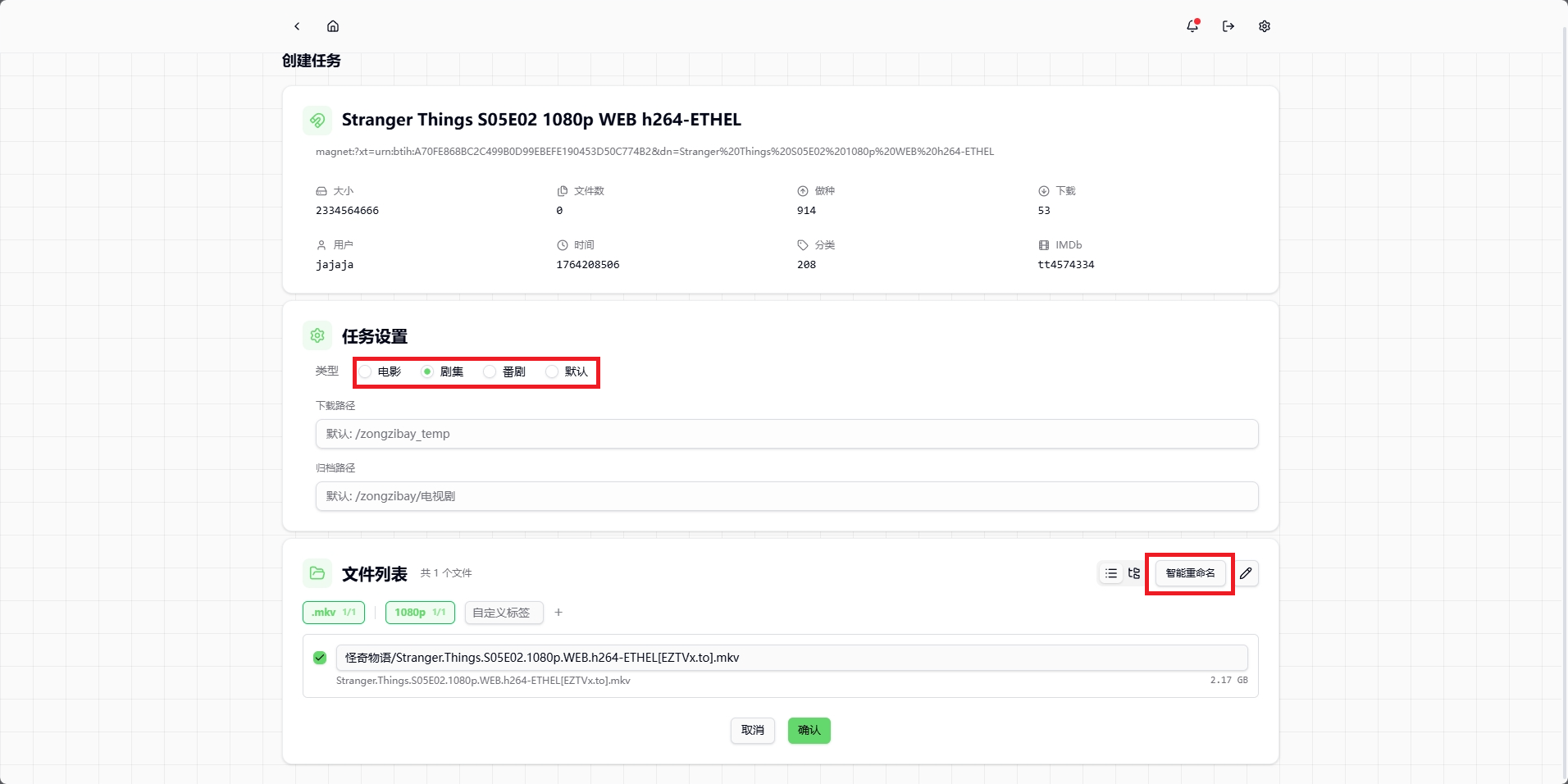Uncheck the Stranger Things mkv file checkbox
The width and height of the screenshot is (1568, 784).
click(x=320, y=658)
